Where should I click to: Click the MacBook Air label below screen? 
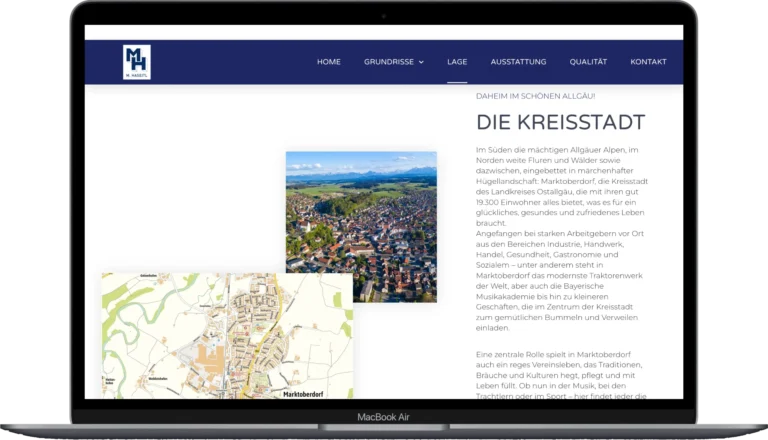click(384, 417)
